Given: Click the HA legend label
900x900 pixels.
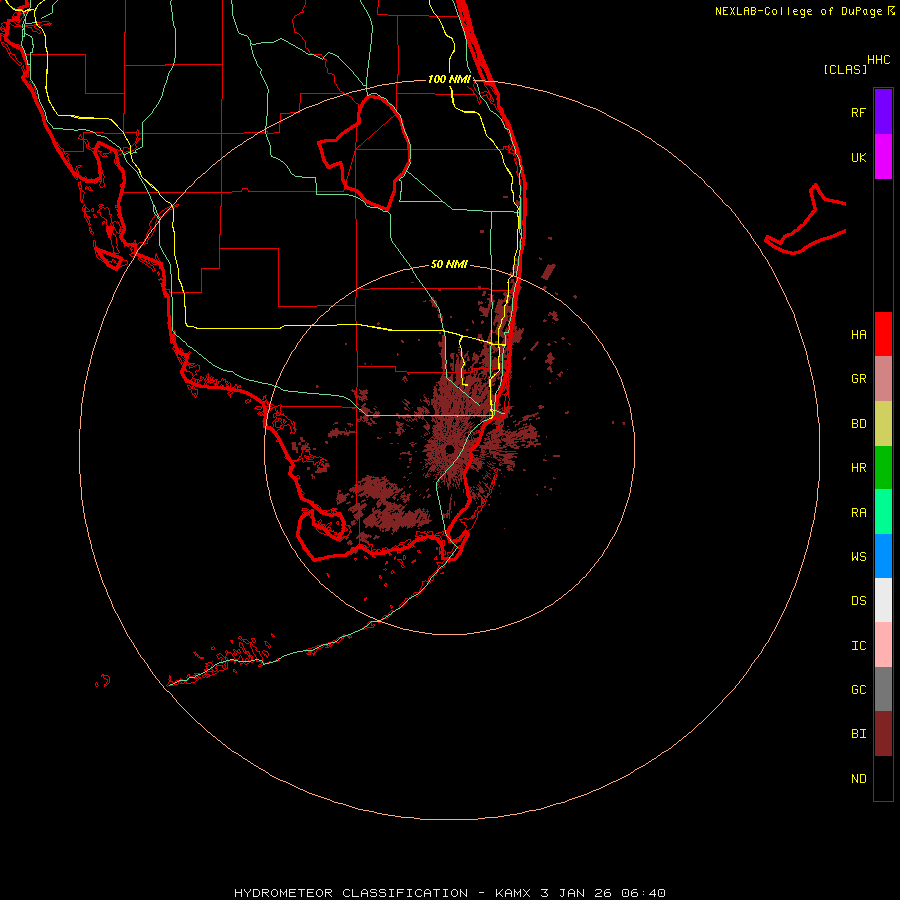Looking at the screenshot, I should tap(858, 335).
